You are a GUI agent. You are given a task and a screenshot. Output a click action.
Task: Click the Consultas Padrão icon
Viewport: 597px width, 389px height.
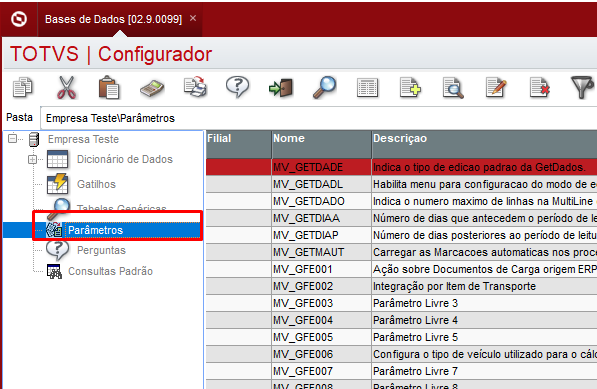[54, 271]
